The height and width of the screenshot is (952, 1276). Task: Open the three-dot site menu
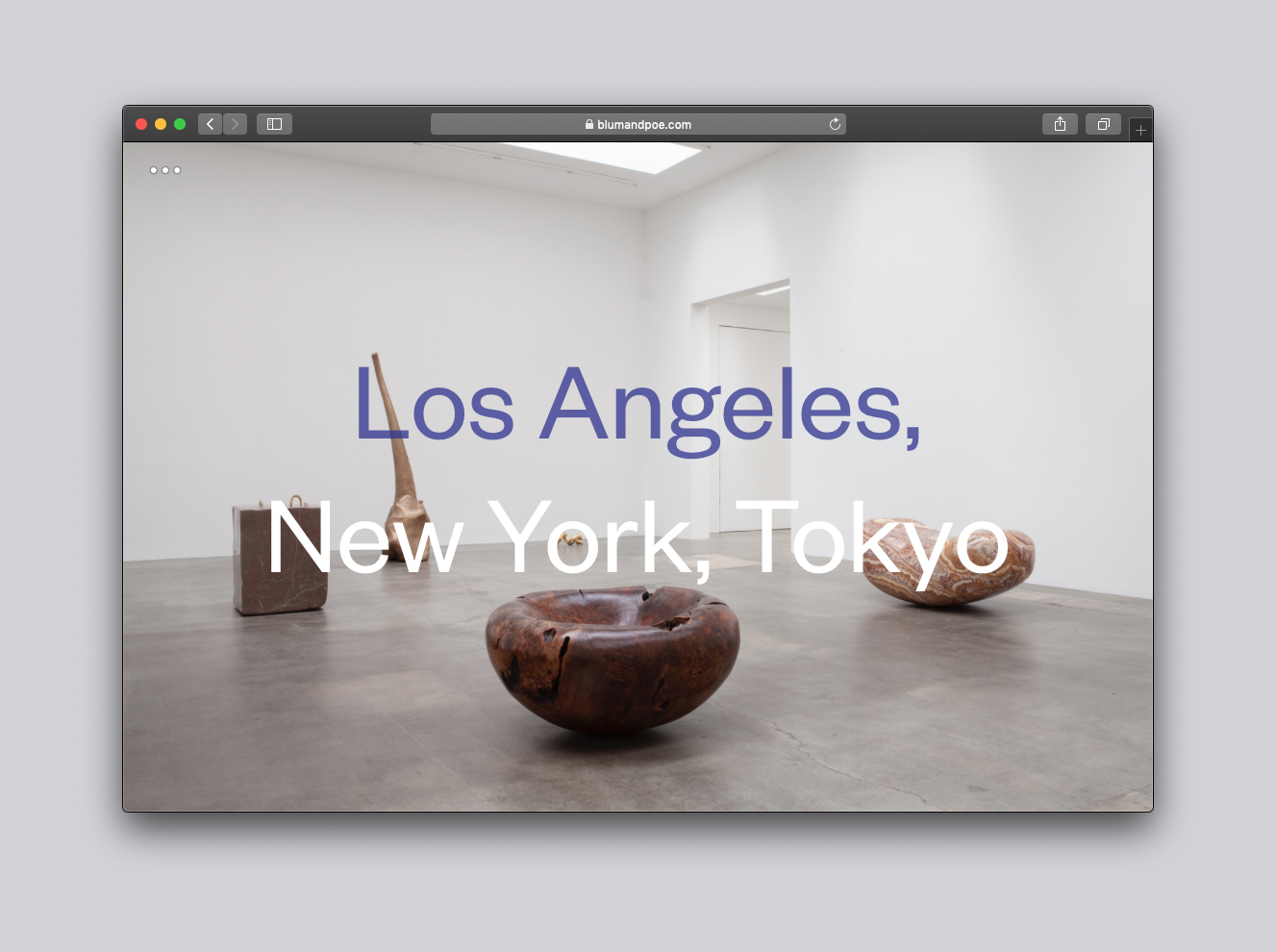click(x=165, y=170)
